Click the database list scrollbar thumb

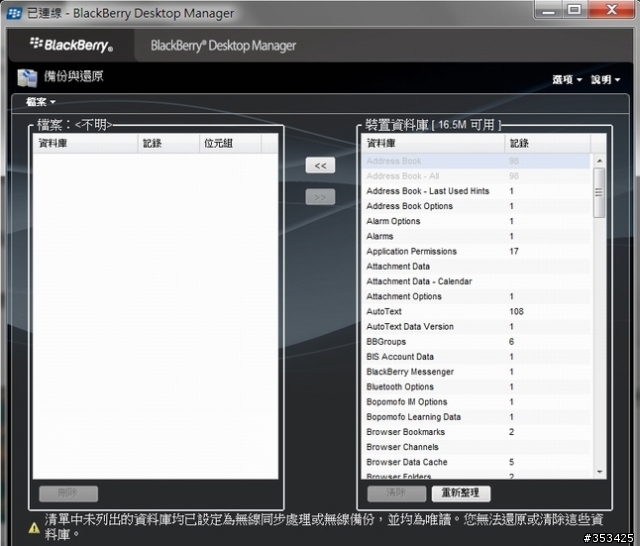pyautogui.click(x=599, y=193)
